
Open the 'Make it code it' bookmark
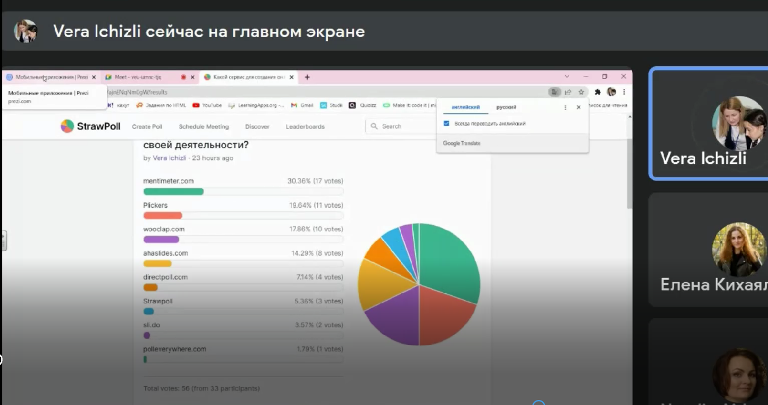pos(408,105)
